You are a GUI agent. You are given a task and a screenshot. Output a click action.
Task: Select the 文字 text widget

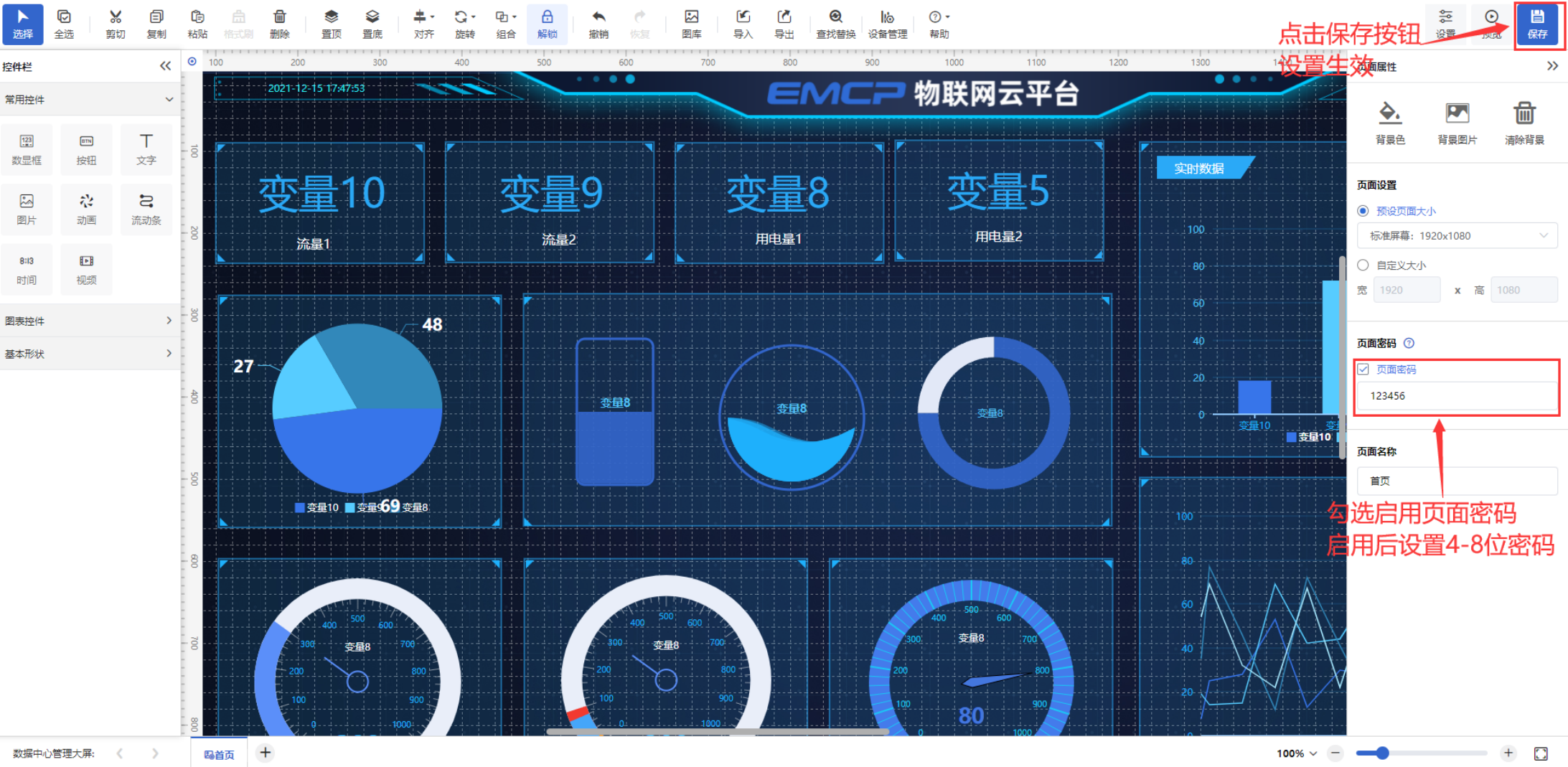[x=146, y=149]
